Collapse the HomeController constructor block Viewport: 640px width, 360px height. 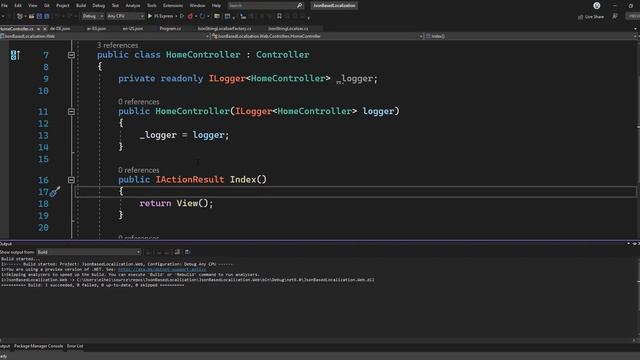click(71, 111)
